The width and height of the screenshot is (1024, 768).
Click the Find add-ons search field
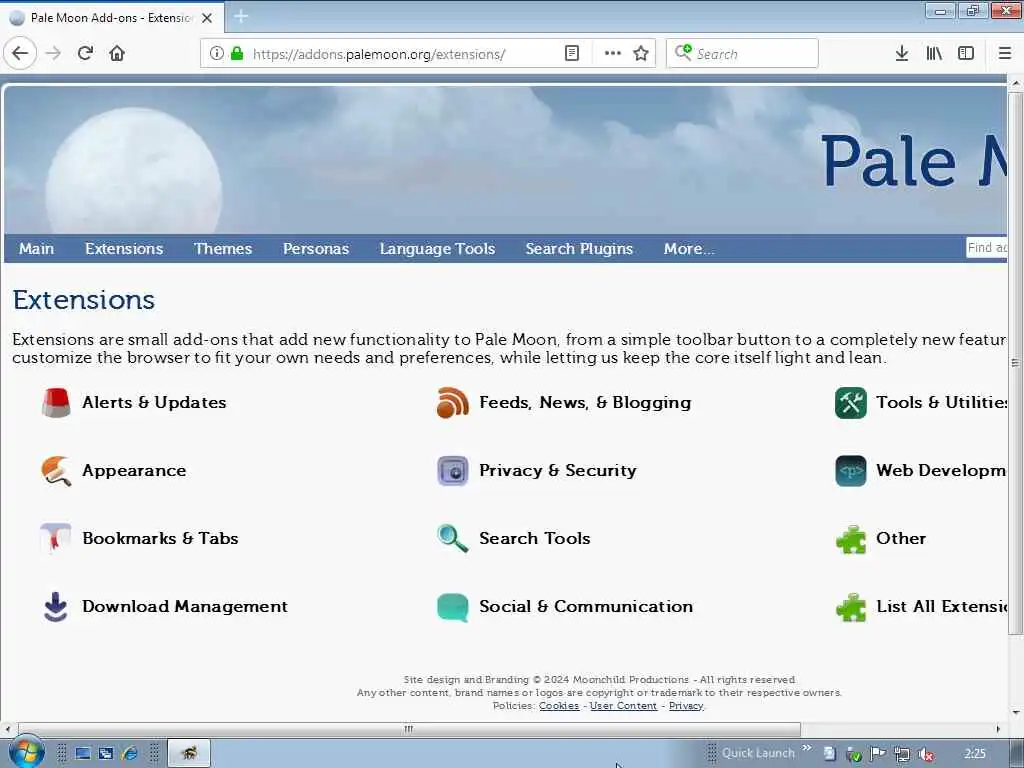tap(987, 248)
